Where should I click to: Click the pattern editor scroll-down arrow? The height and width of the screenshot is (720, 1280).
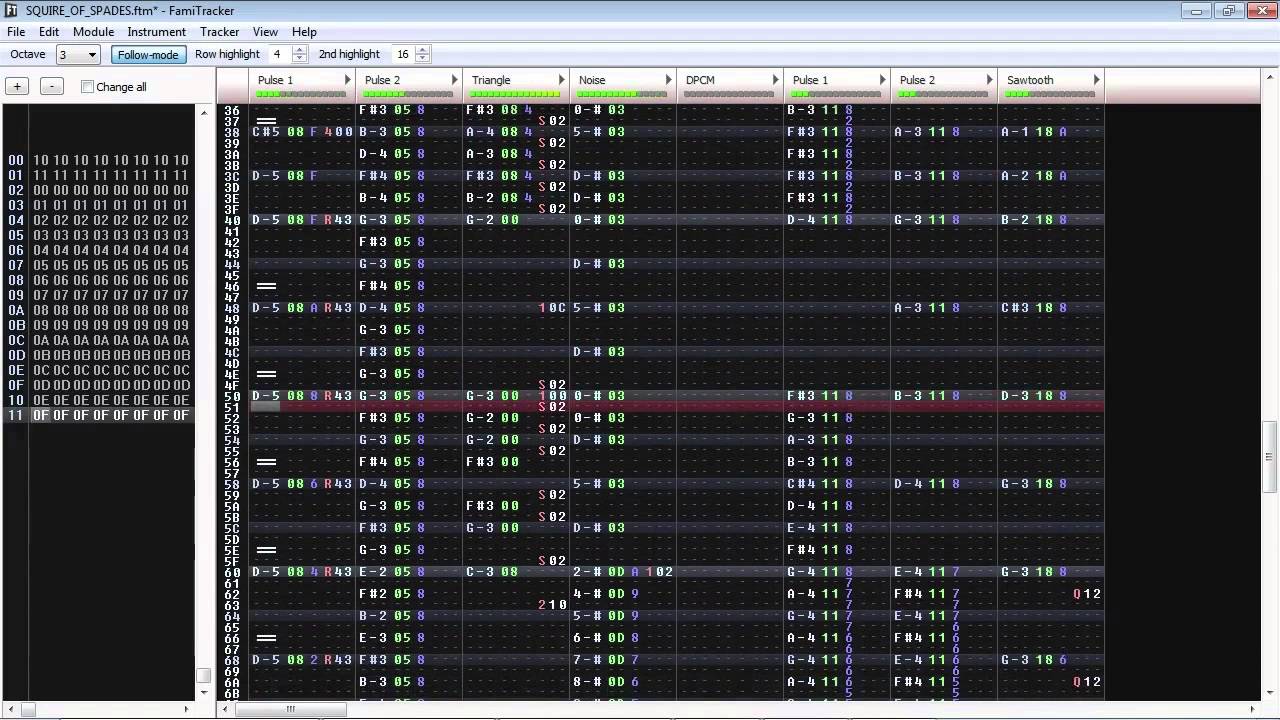pyautogui.click(x=1271, y=694)
